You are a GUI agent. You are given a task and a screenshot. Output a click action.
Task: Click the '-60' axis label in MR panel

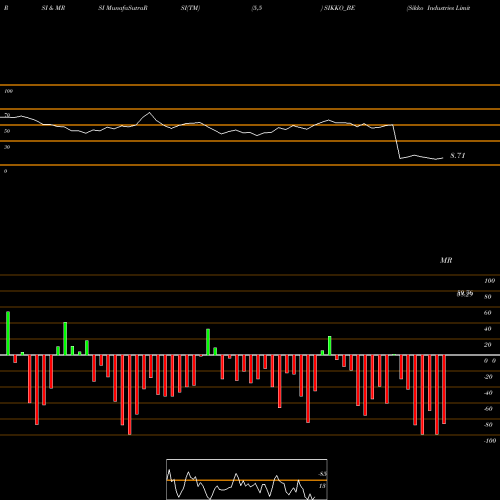(488, 409)
